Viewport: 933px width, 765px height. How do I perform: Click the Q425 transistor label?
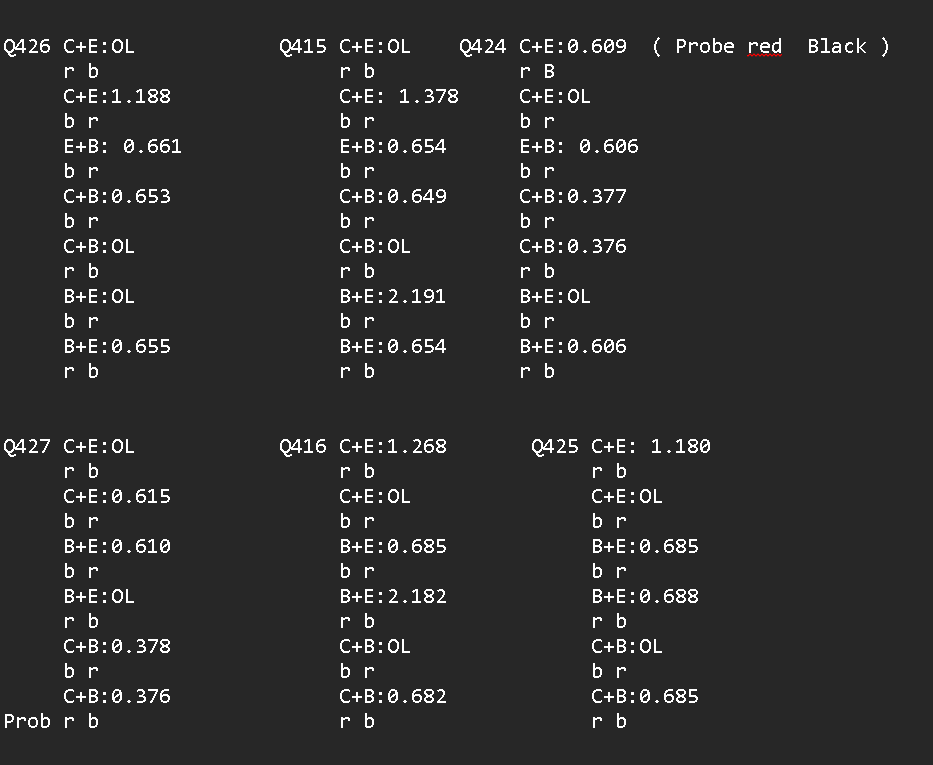click(555, 446)
